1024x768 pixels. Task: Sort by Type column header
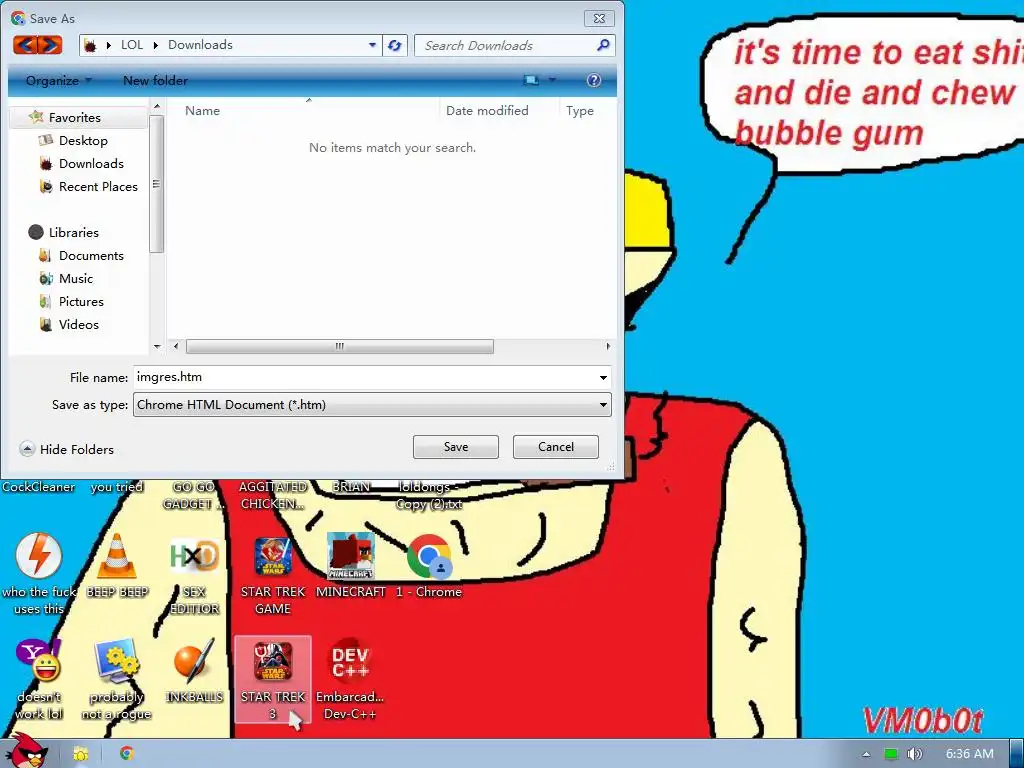579,110
